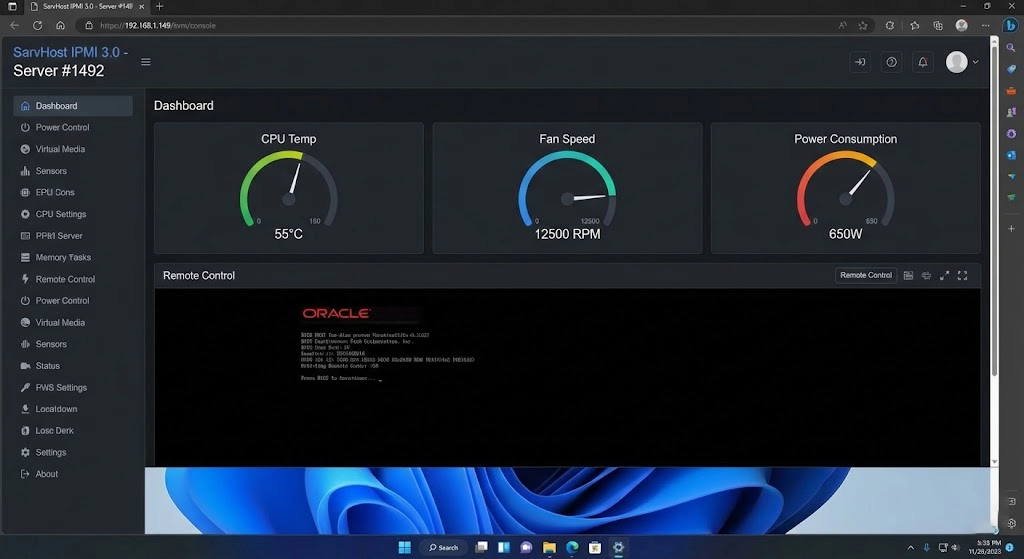Open Settings in the sidebar
The image size is (1024, 559).
pos(73,452)
